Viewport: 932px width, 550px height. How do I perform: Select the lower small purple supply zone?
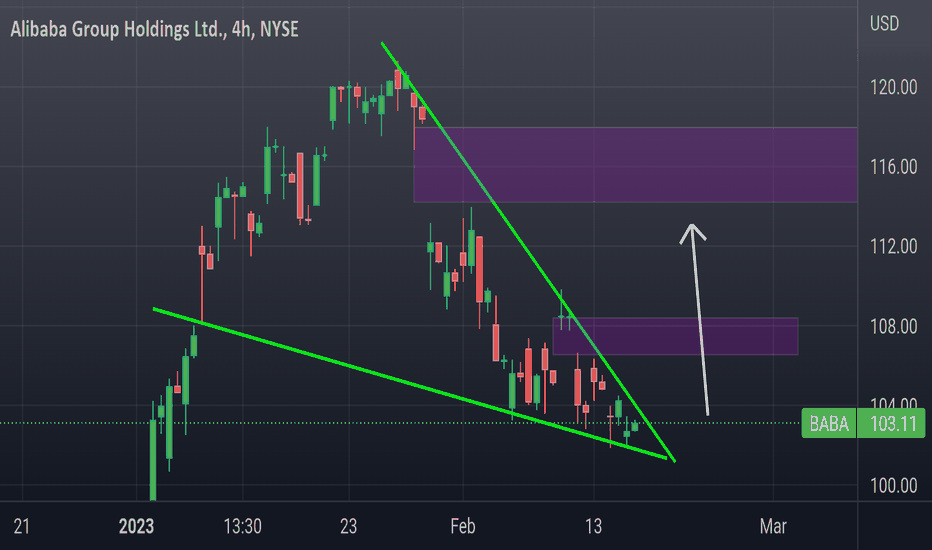click(x=675, y=337)
